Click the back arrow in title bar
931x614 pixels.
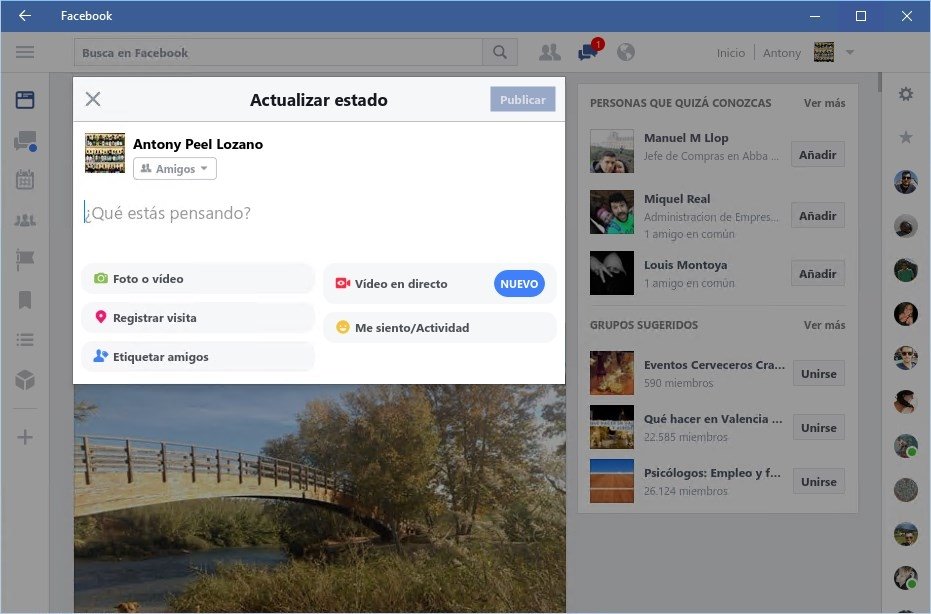pos(24,15)
